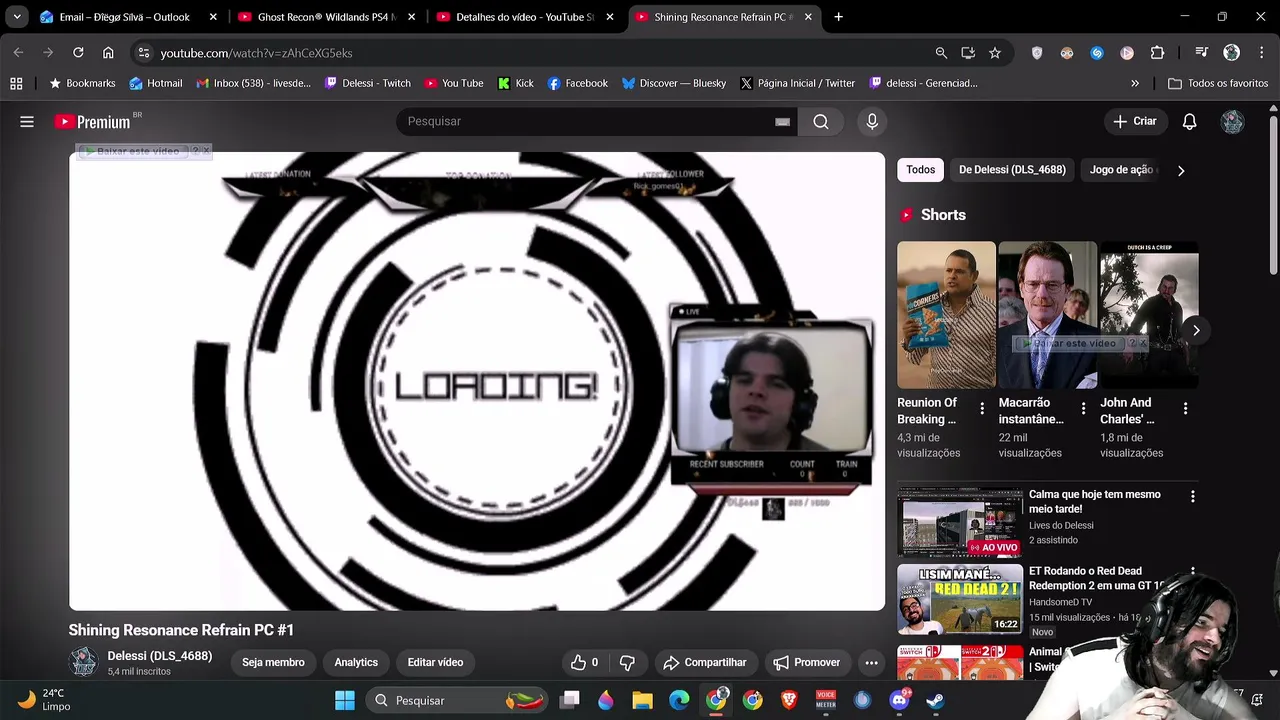
Task: Open Delessi channel avatar below video
Action: [x=83, y=662]
